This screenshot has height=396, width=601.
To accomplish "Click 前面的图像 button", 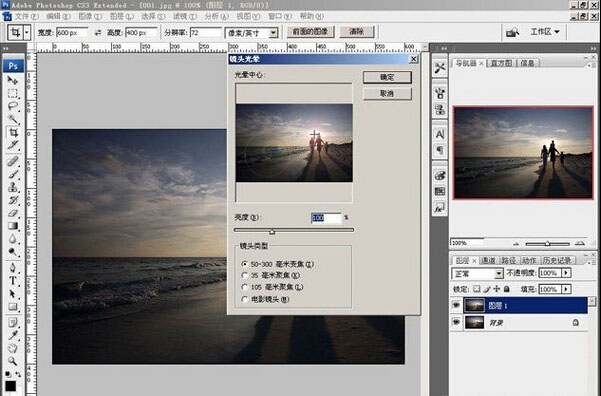I will (310, 32).
